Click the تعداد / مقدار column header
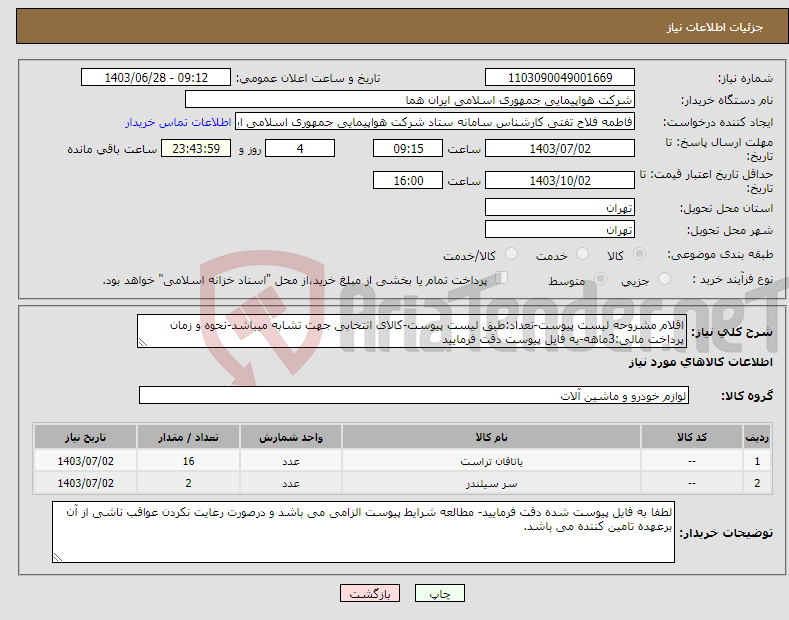Viewport: 789px width, 620px height. point(188,437)
